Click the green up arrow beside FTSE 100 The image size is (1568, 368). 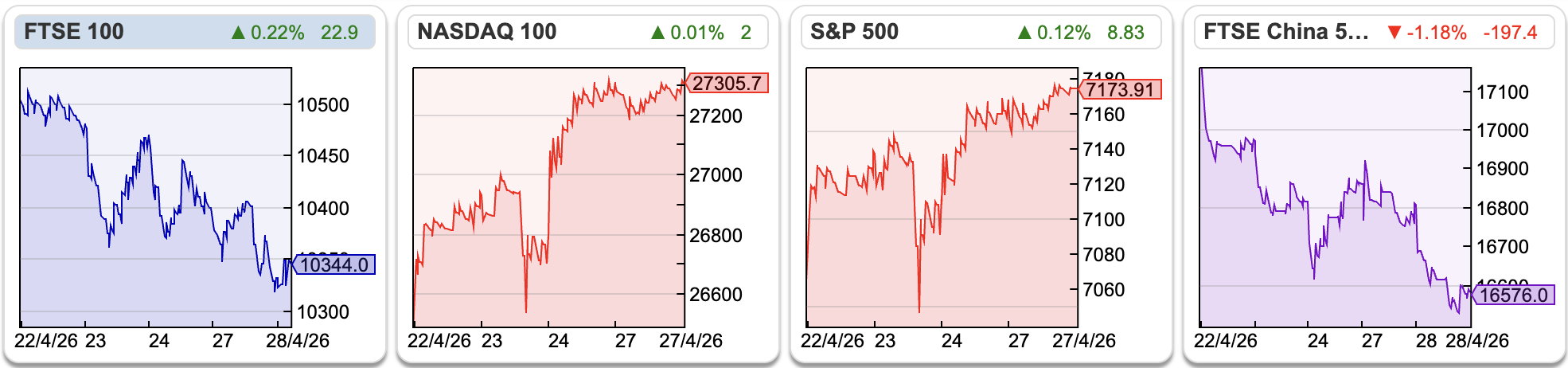click(x=238, y=33)
